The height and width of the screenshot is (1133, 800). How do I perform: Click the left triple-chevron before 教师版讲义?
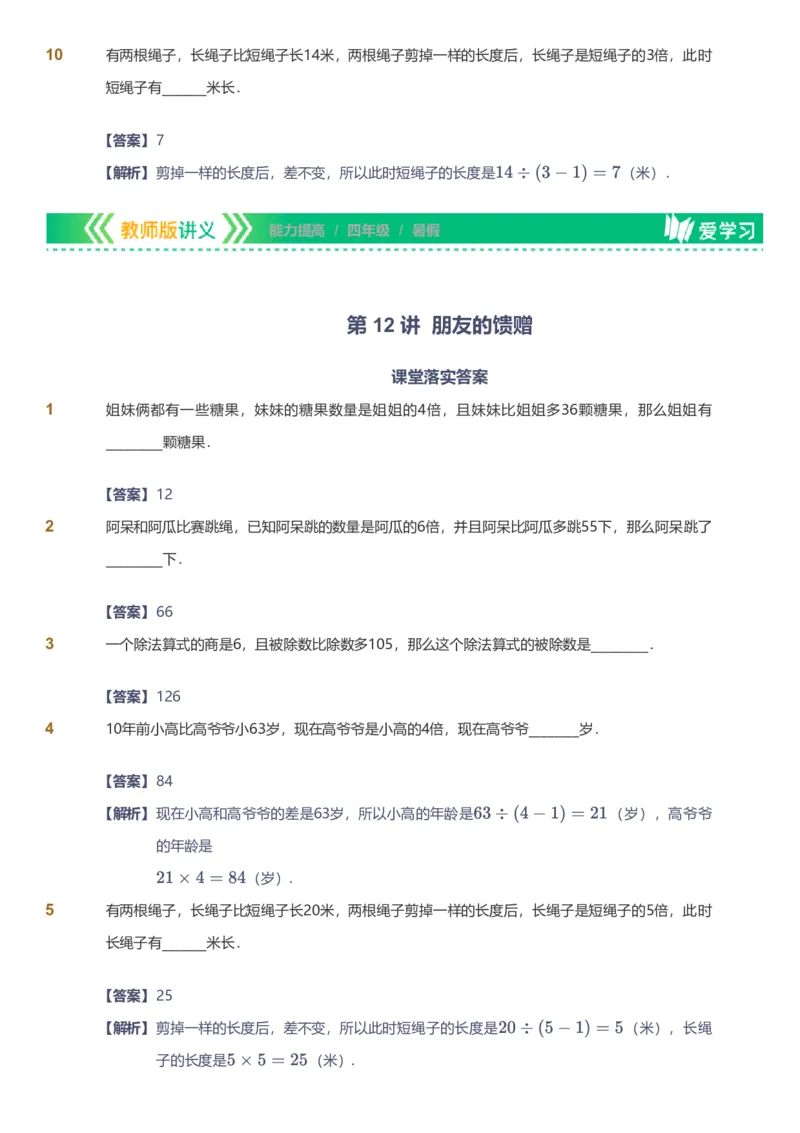[x=97, y=229]
